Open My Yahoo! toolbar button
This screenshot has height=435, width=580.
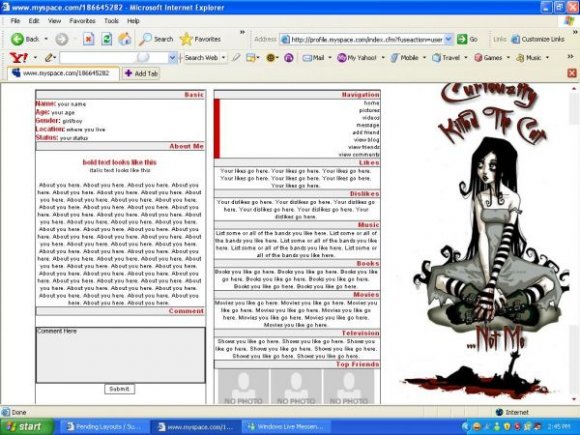click(x=357, y=57)
